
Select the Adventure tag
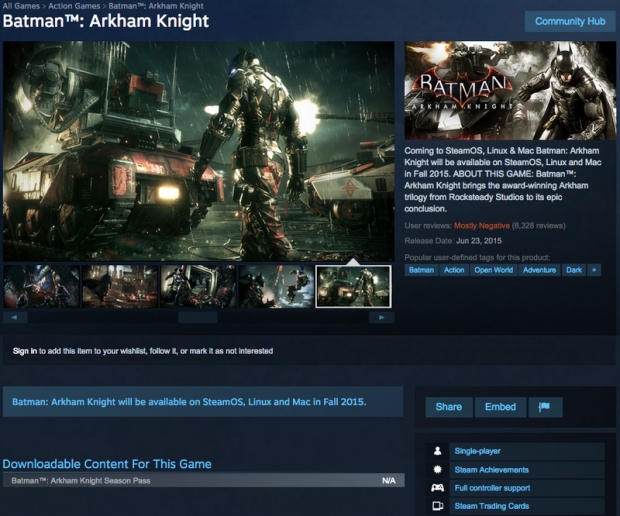coord(539,270)
